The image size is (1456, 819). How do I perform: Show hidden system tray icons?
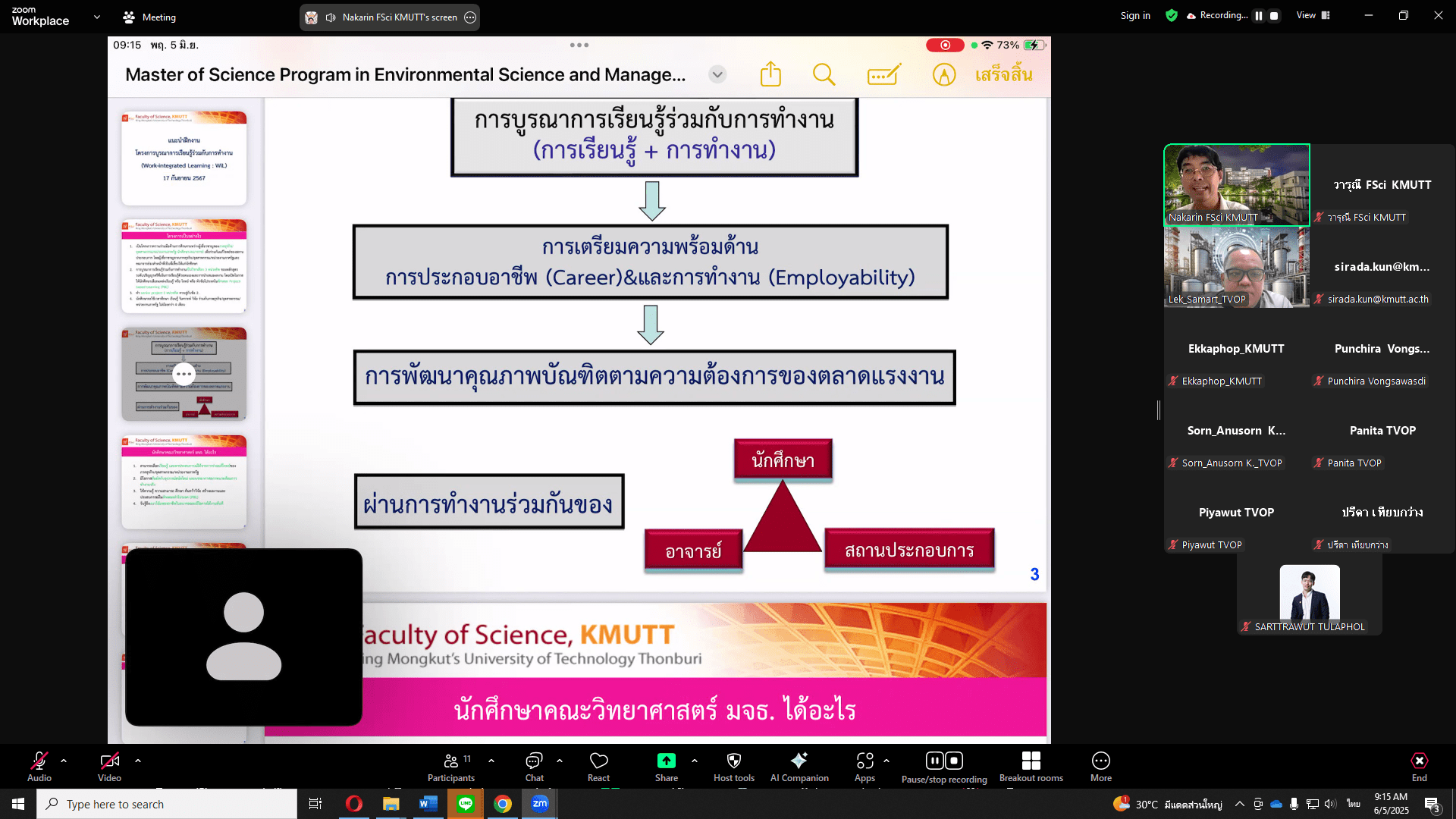(1240, 804)
